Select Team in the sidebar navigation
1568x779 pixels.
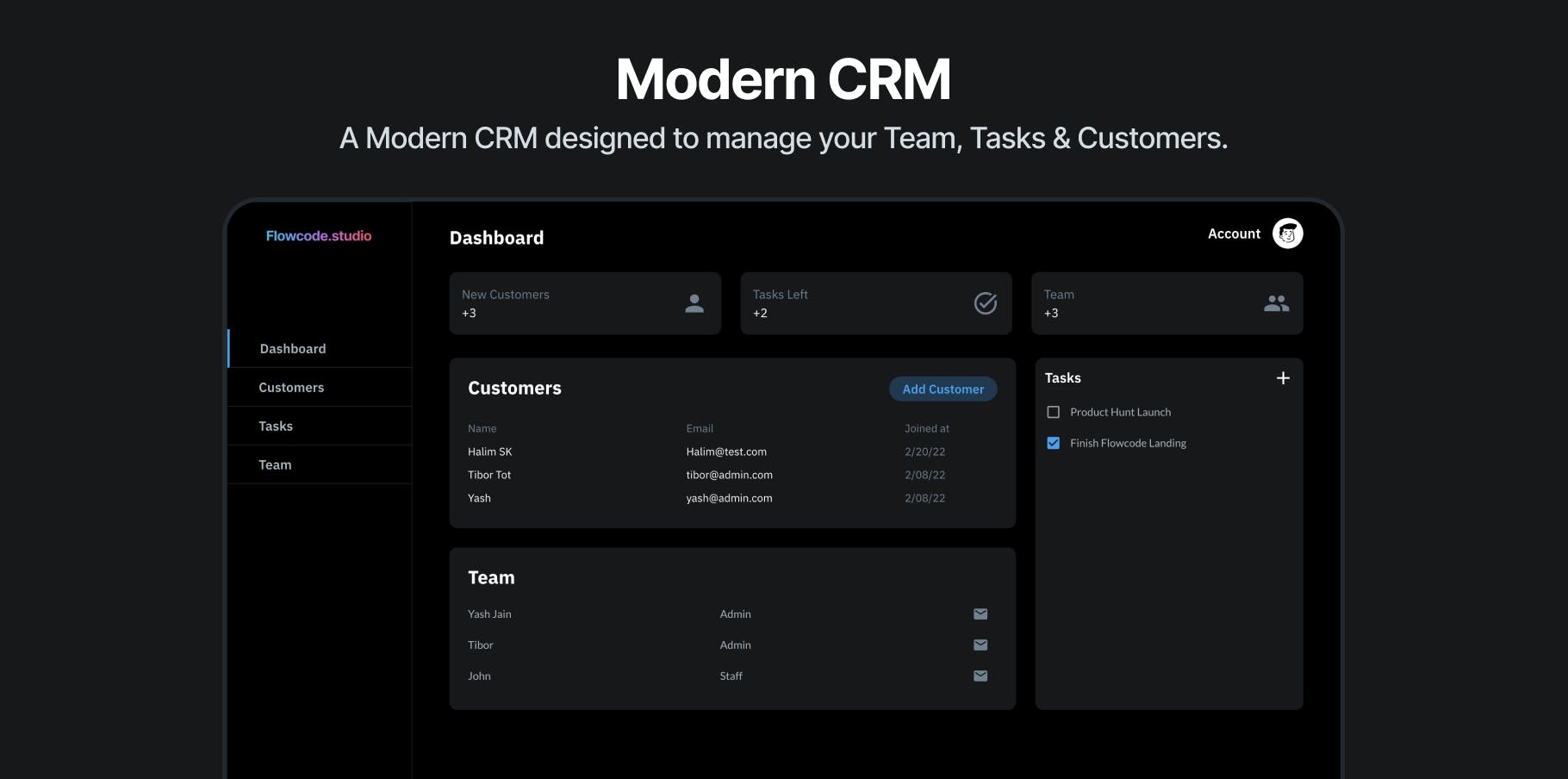point(275,464)
